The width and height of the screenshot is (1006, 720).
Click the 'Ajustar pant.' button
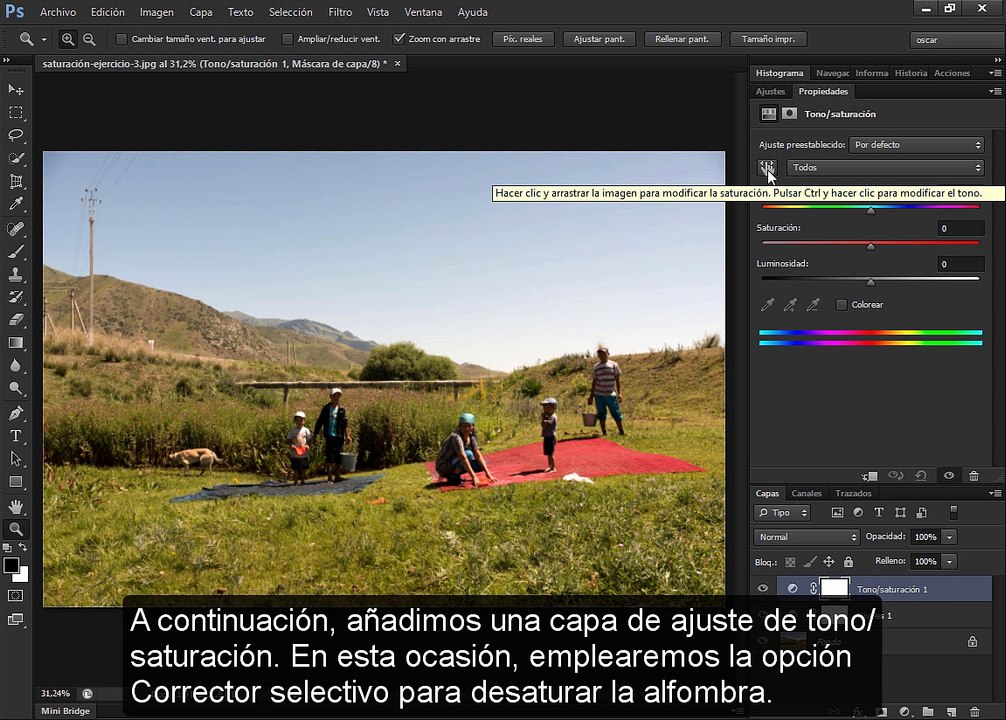coord(599,39)
